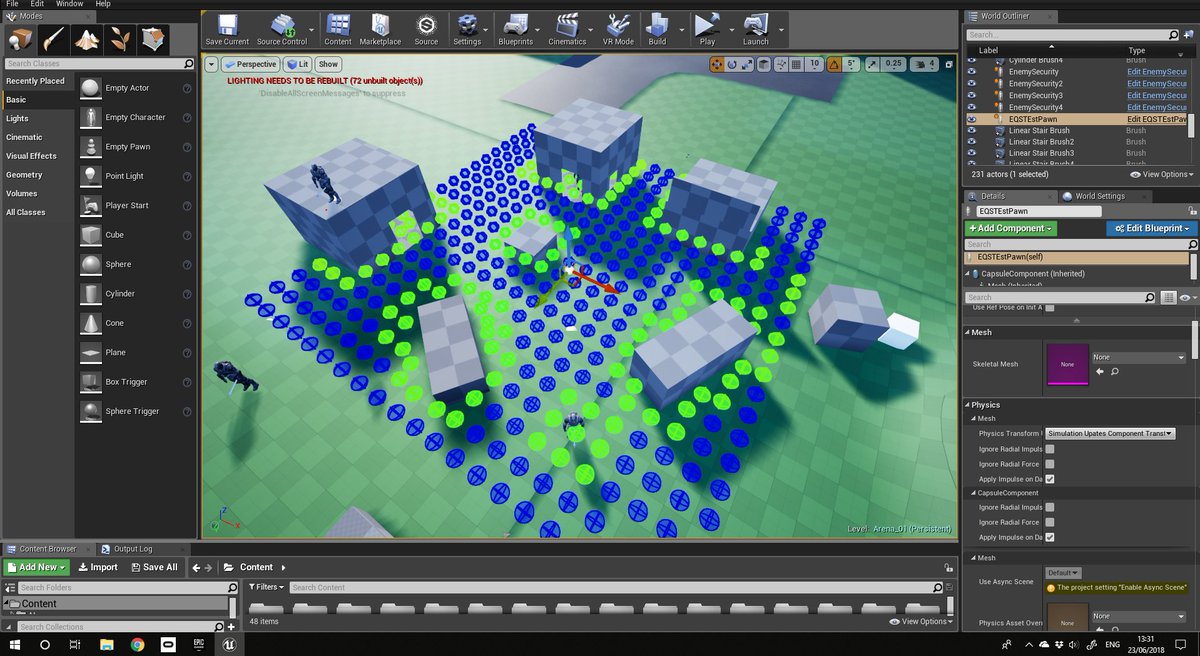Open Content browser toolbar button

click(x=338, y=29)
